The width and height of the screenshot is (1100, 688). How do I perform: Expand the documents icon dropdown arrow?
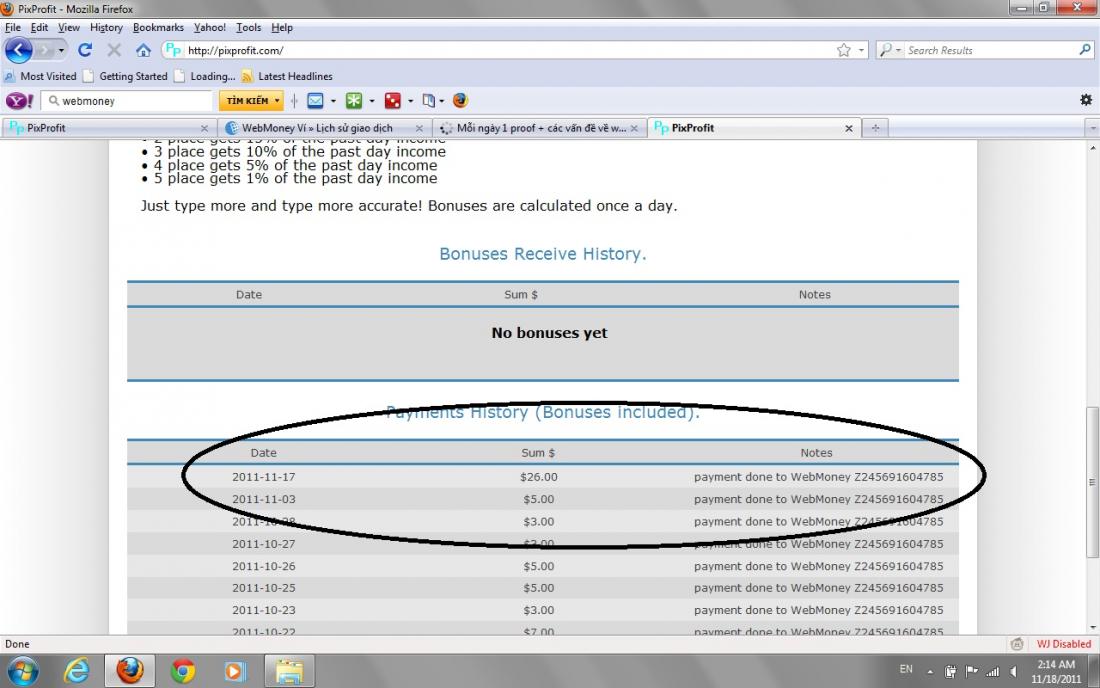pyautogui.click(x=442, y=101)
